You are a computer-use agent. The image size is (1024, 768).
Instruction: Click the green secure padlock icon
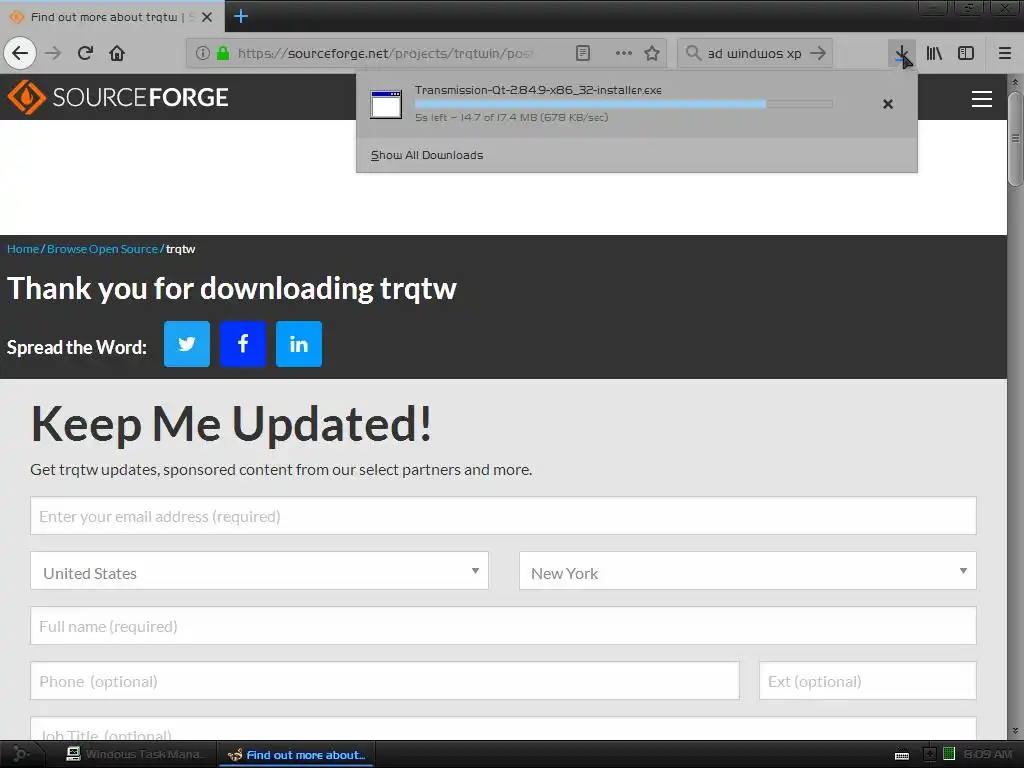[x=223, y=53]
